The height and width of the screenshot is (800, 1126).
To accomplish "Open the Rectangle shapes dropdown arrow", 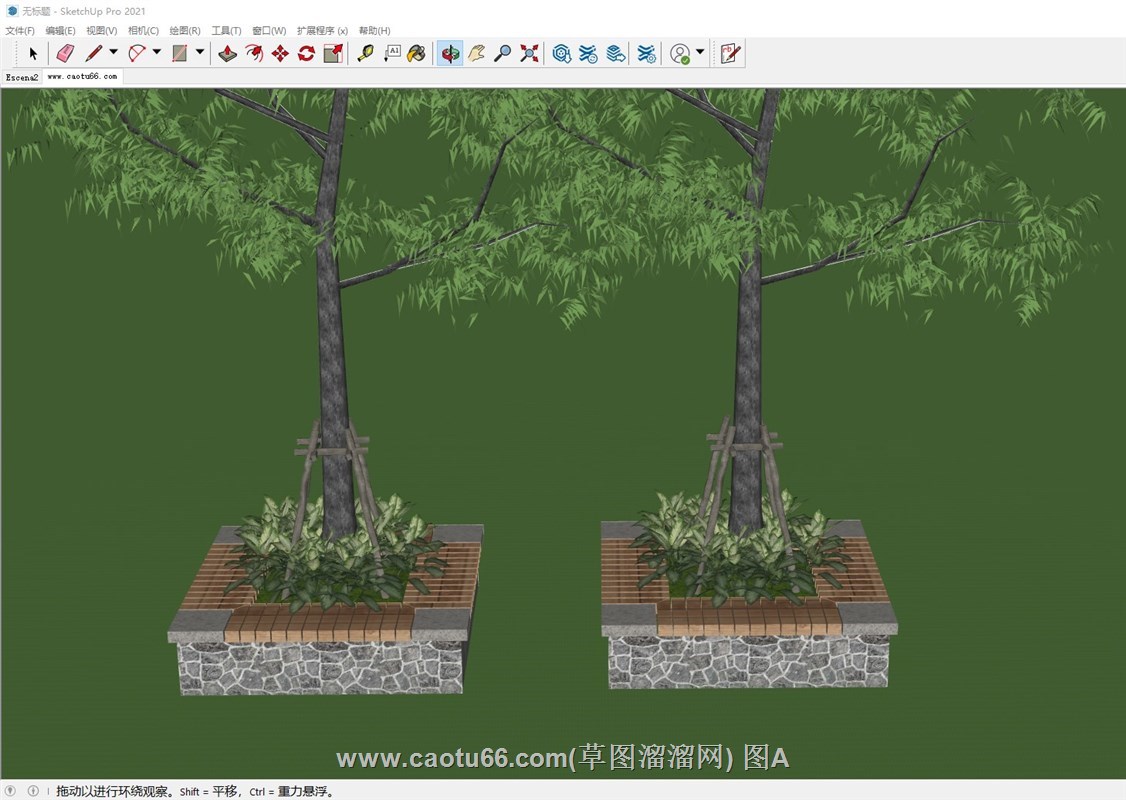I will pos(200,53).
